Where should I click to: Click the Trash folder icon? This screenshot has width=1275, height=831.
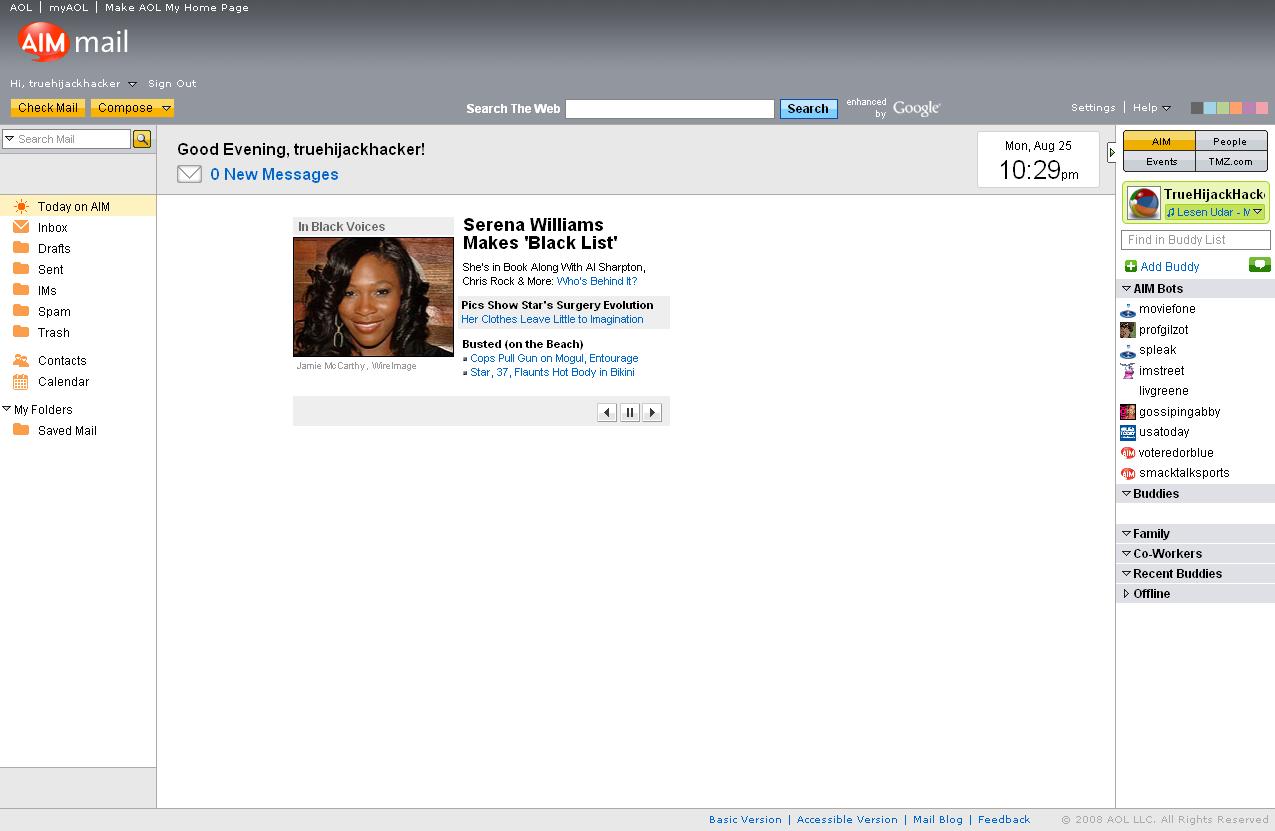[20, 332]
